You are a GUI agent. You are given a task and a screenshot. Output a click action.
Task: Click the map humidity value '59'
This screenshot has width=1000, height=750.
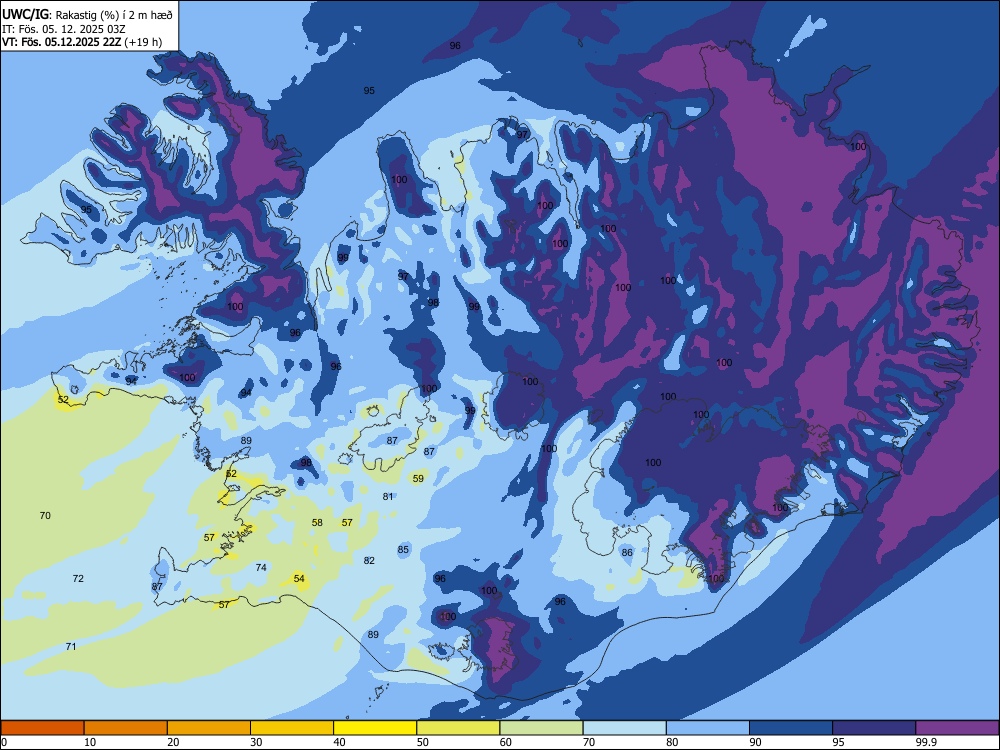(x=418, y=479)
